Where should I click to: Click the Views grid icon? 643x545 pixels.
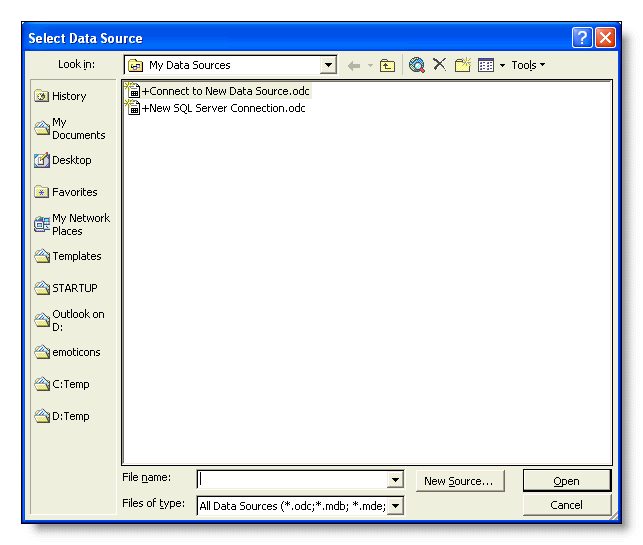coord(486,65)
